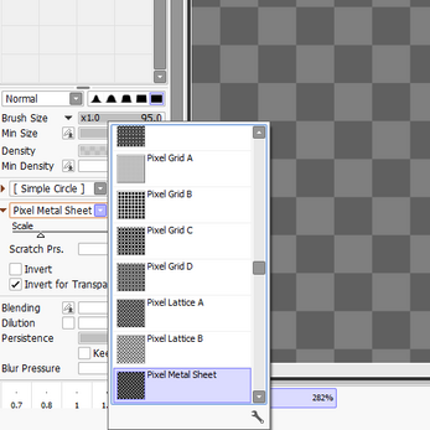Click the Scratch Prs. value field

tap(93, 249)
